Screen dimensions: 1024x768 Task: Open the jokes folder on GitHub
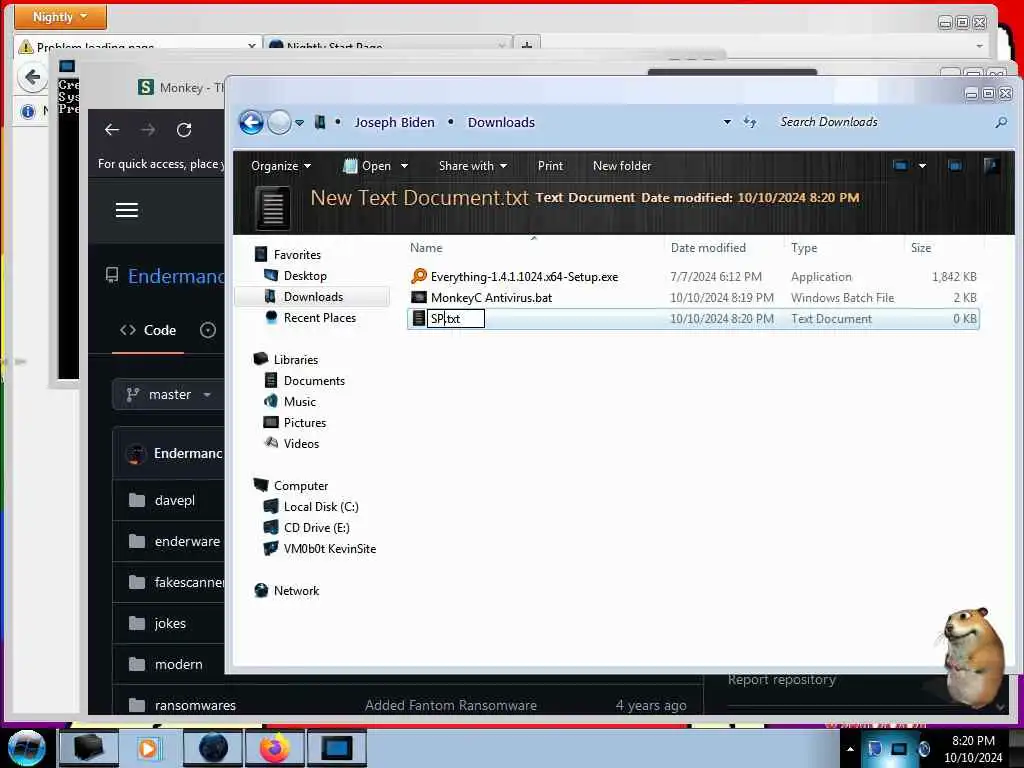(x=170, y=624)
